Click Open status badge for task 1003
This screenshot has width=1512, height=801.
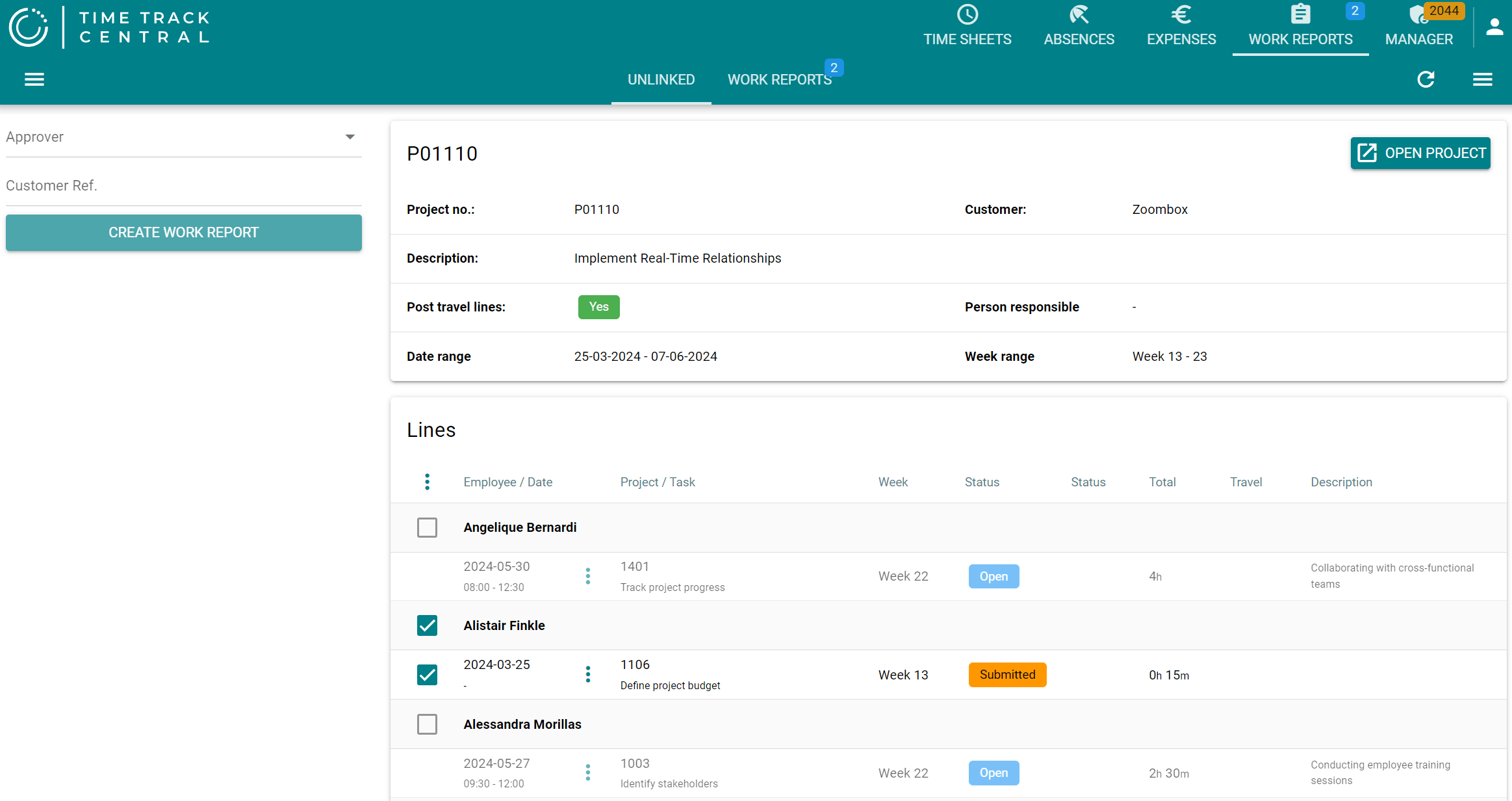click(x=993, y=772)
